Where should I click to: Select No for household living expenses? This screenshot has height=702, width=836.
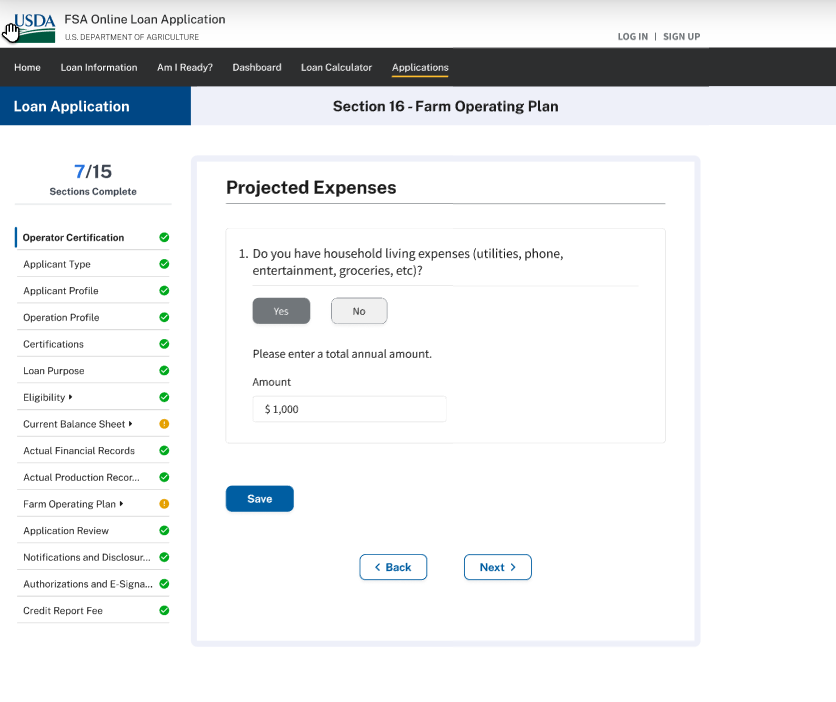tap(359, 311)
